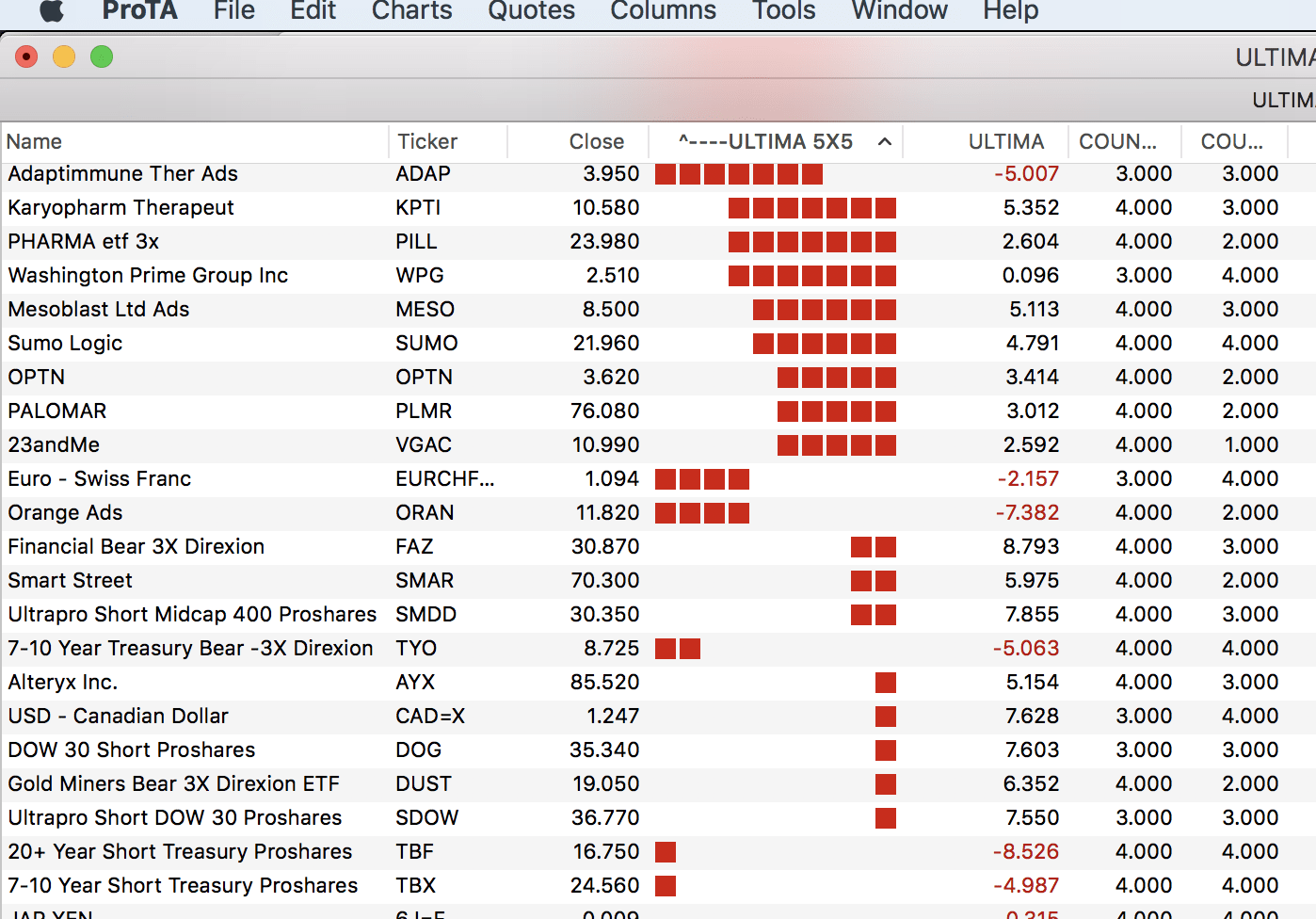
Task: Click the FAZ ticker cell
Action: [x=414, y=547]
